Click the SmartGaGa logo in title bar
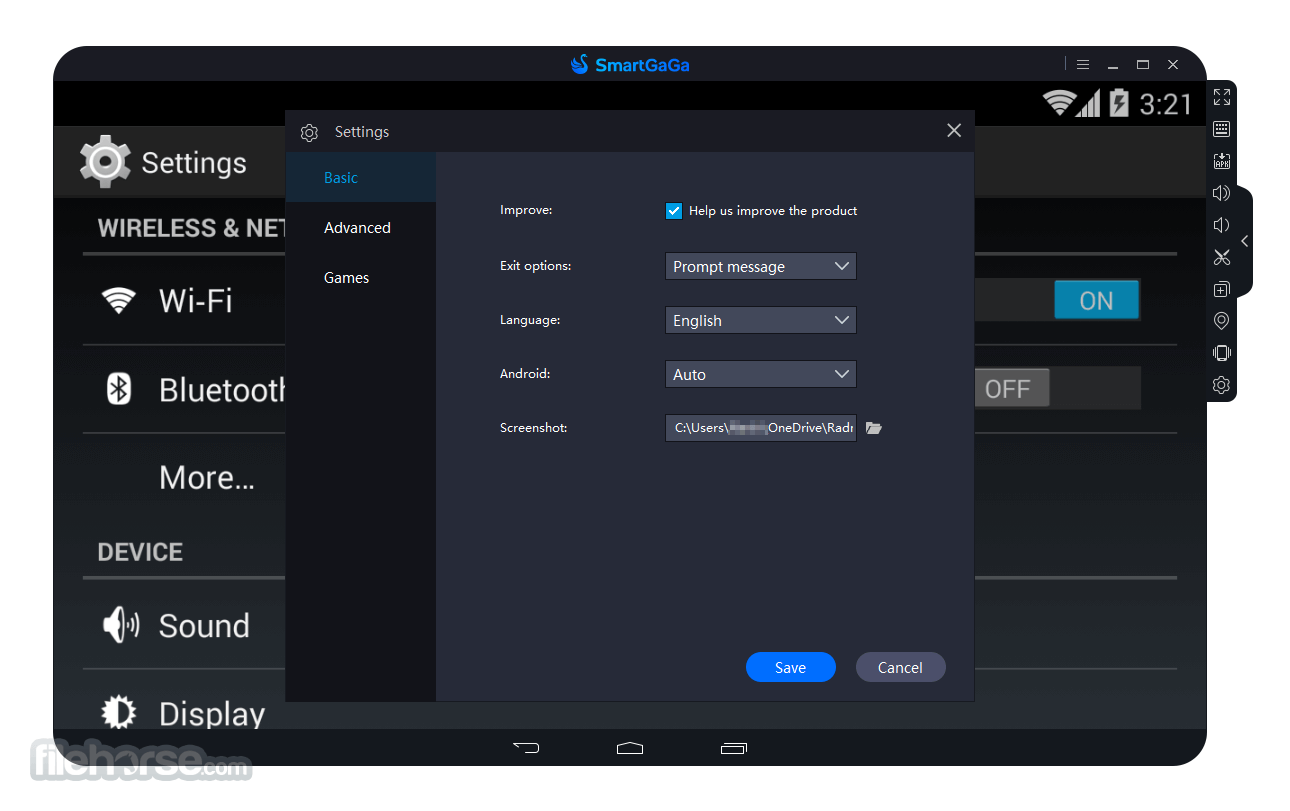This screenshot has width=1290, height=811. [x=630, y=65]
